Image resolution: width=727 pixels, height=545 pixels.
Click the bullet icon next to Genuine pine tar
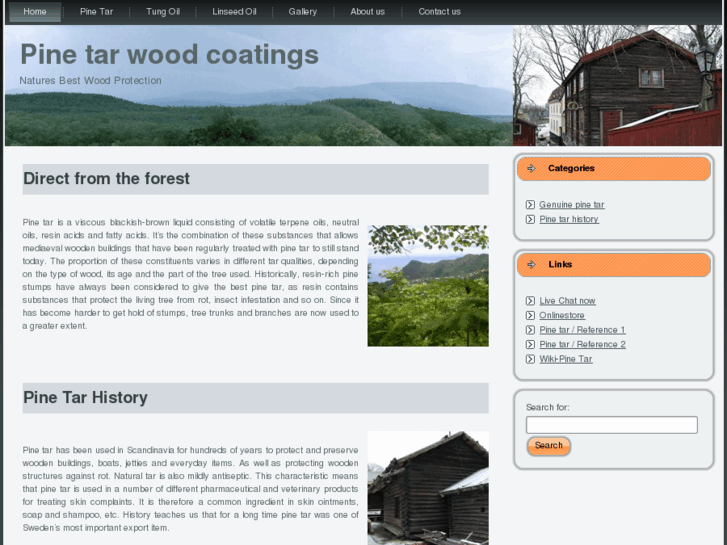click(530, 205)
